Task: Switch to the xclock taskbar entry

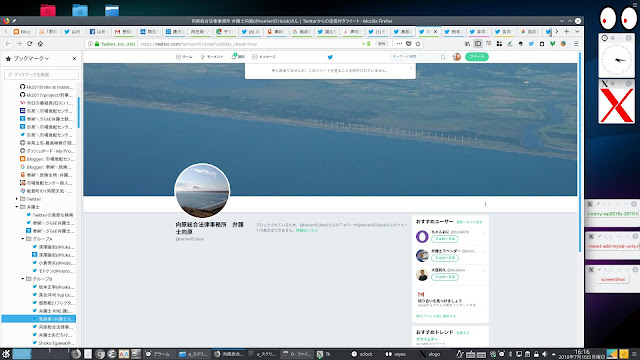Action: click(362, 354)
